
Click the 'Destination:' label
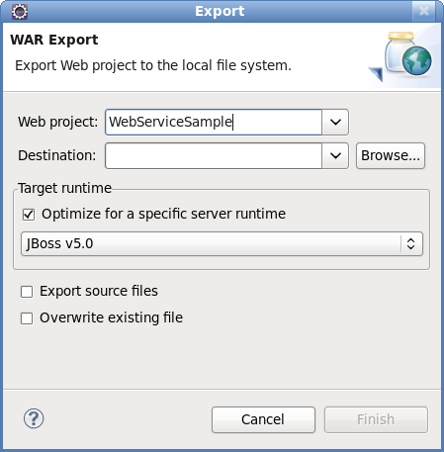click(57, 155)
